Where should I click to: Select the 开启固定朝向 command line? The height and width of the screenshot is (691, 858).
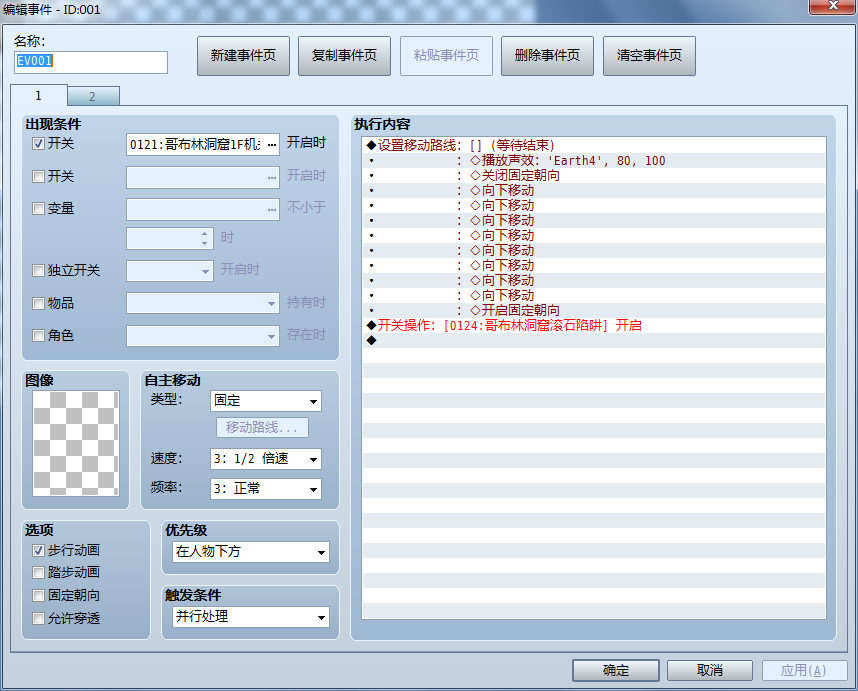pos(594,310)
